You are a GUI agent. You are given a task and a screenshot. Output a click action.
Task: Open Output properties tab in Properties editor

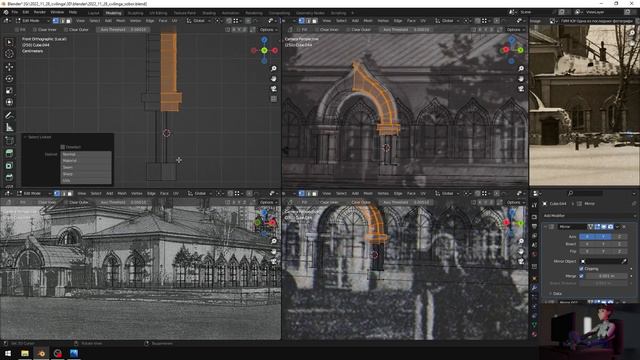(534, 226)
